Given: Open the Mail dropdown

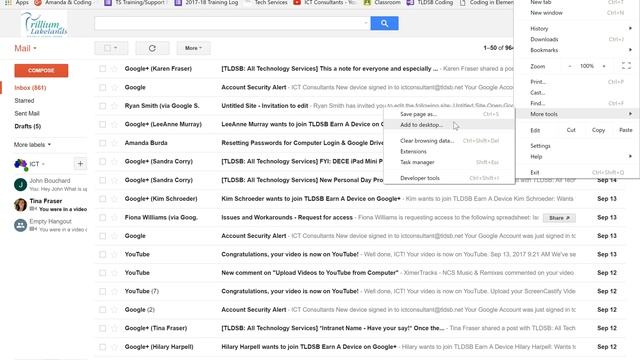Looking at the screenshot, I should tap(25, 48).
